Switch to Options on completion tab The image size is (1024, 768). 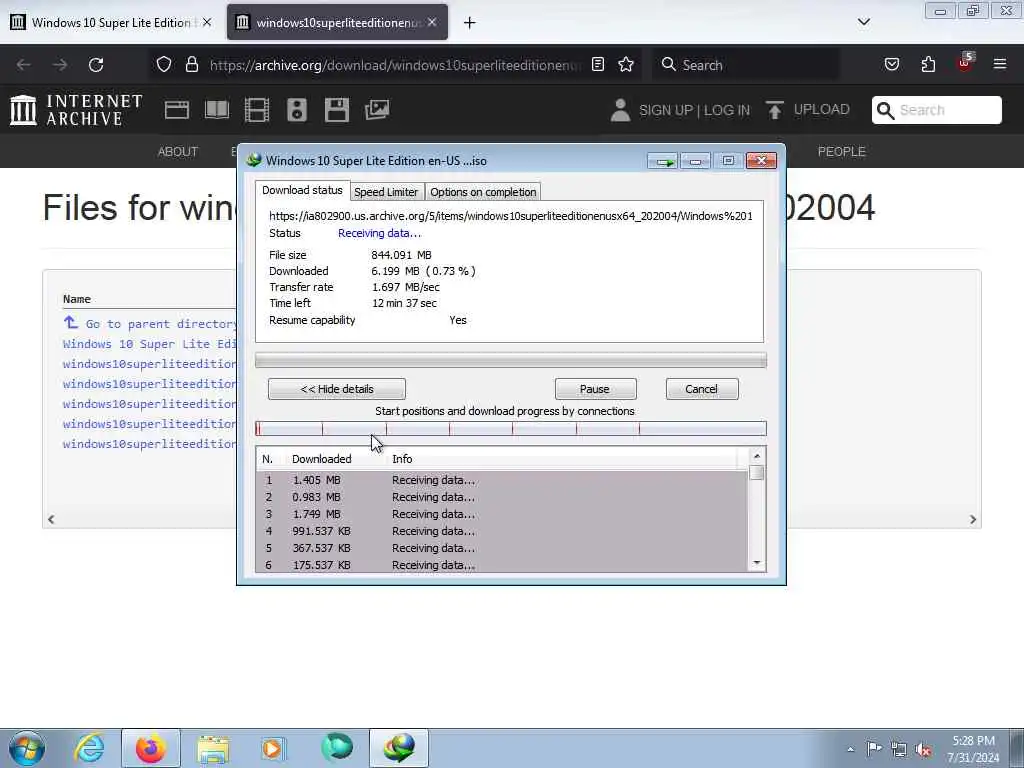(483, 192)
